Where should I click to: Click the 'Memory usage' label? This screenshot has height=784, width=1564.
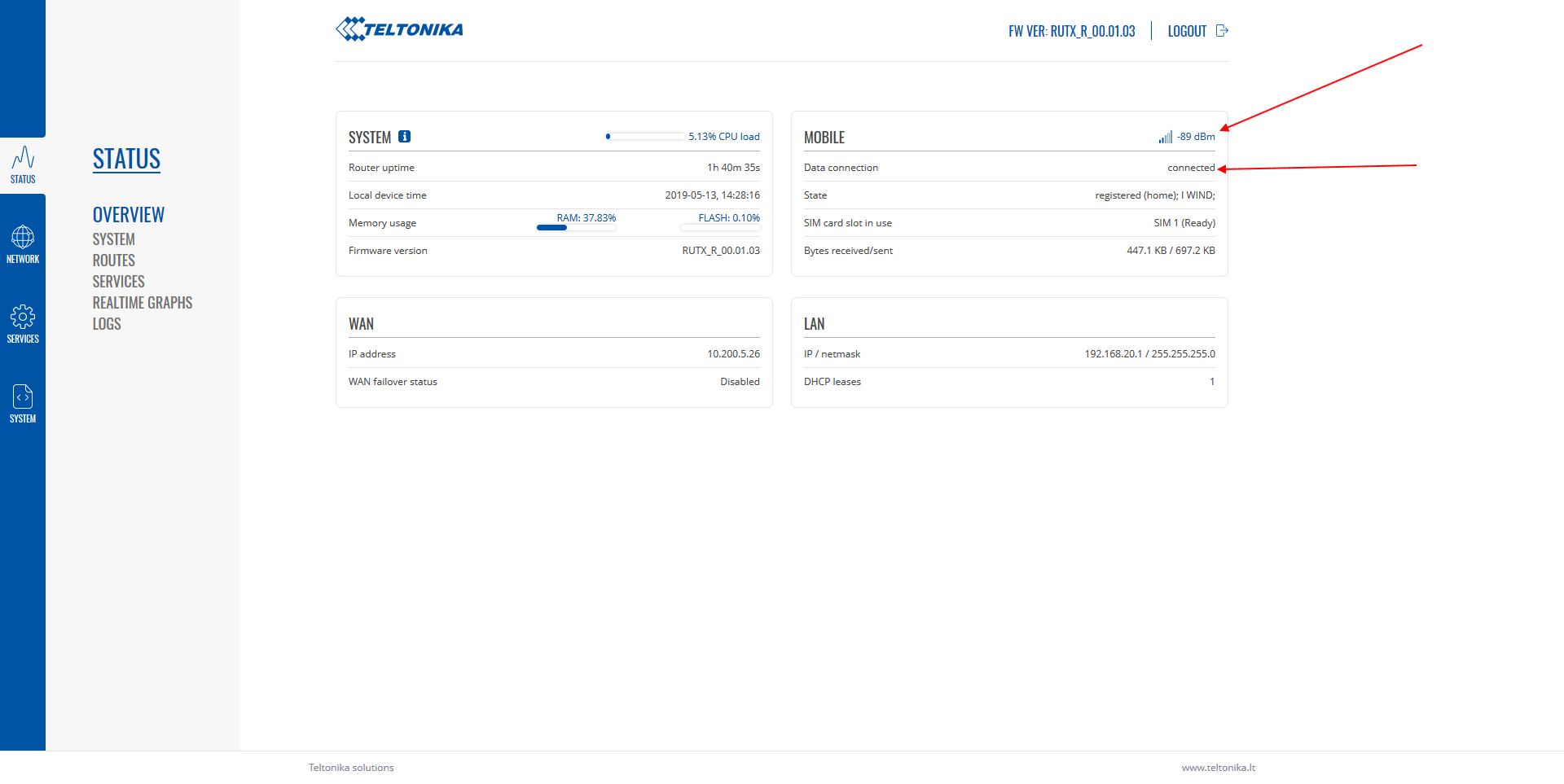pos(382,223)
